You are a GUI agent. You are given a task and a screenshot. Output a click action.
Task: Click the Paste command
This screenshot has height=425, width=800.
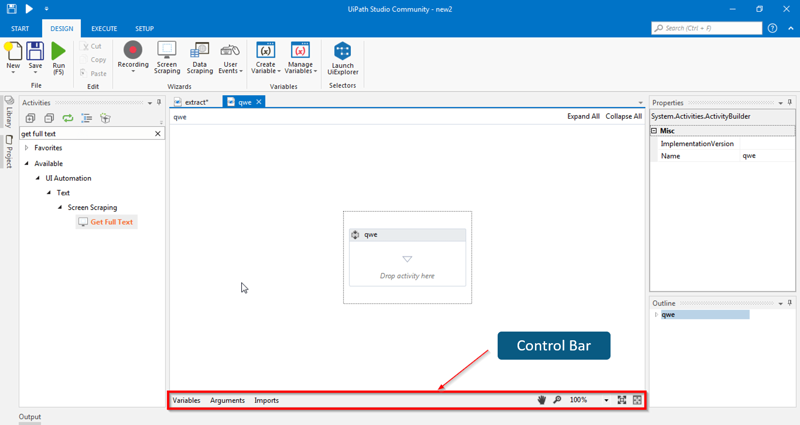pyautogui.click(x=93, y=73)
